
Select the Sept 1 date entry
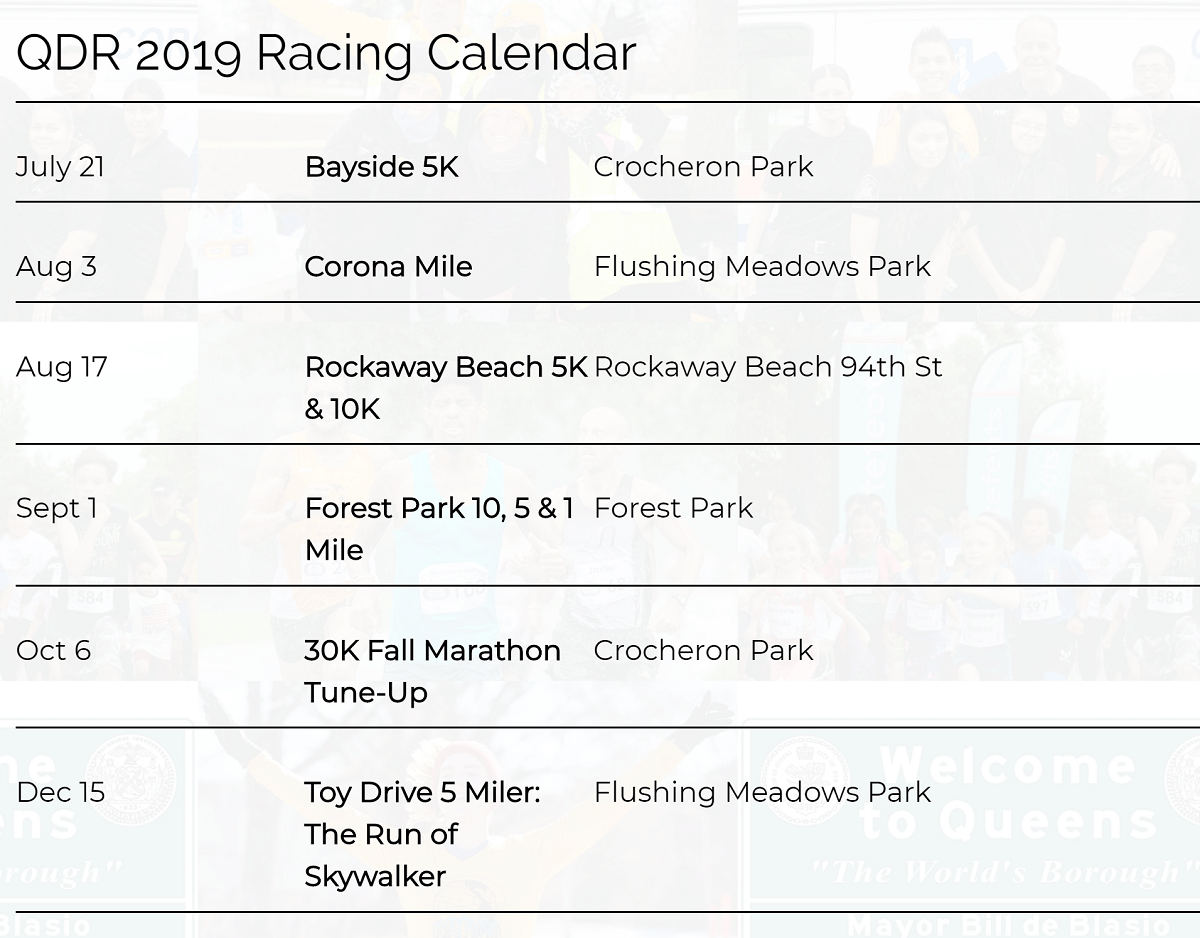click(56, 508)
